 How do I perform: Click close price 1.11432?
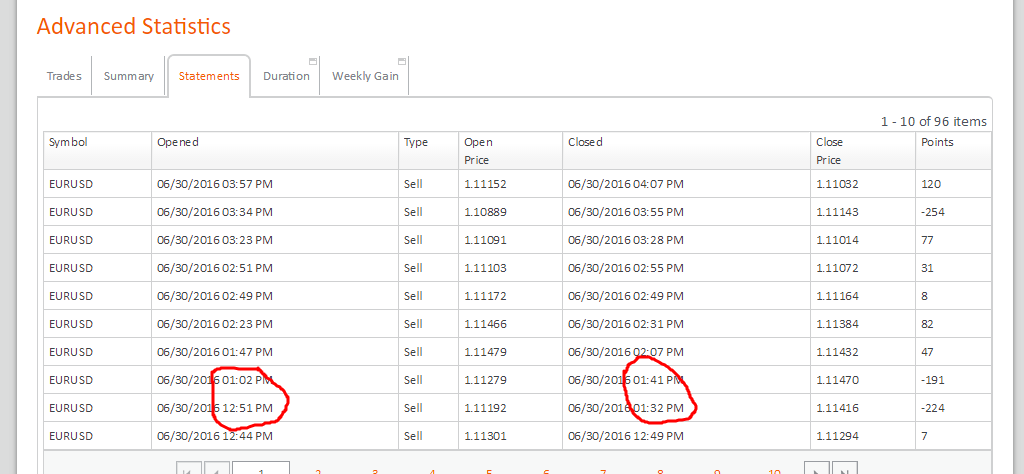click(x=837, y=352)
